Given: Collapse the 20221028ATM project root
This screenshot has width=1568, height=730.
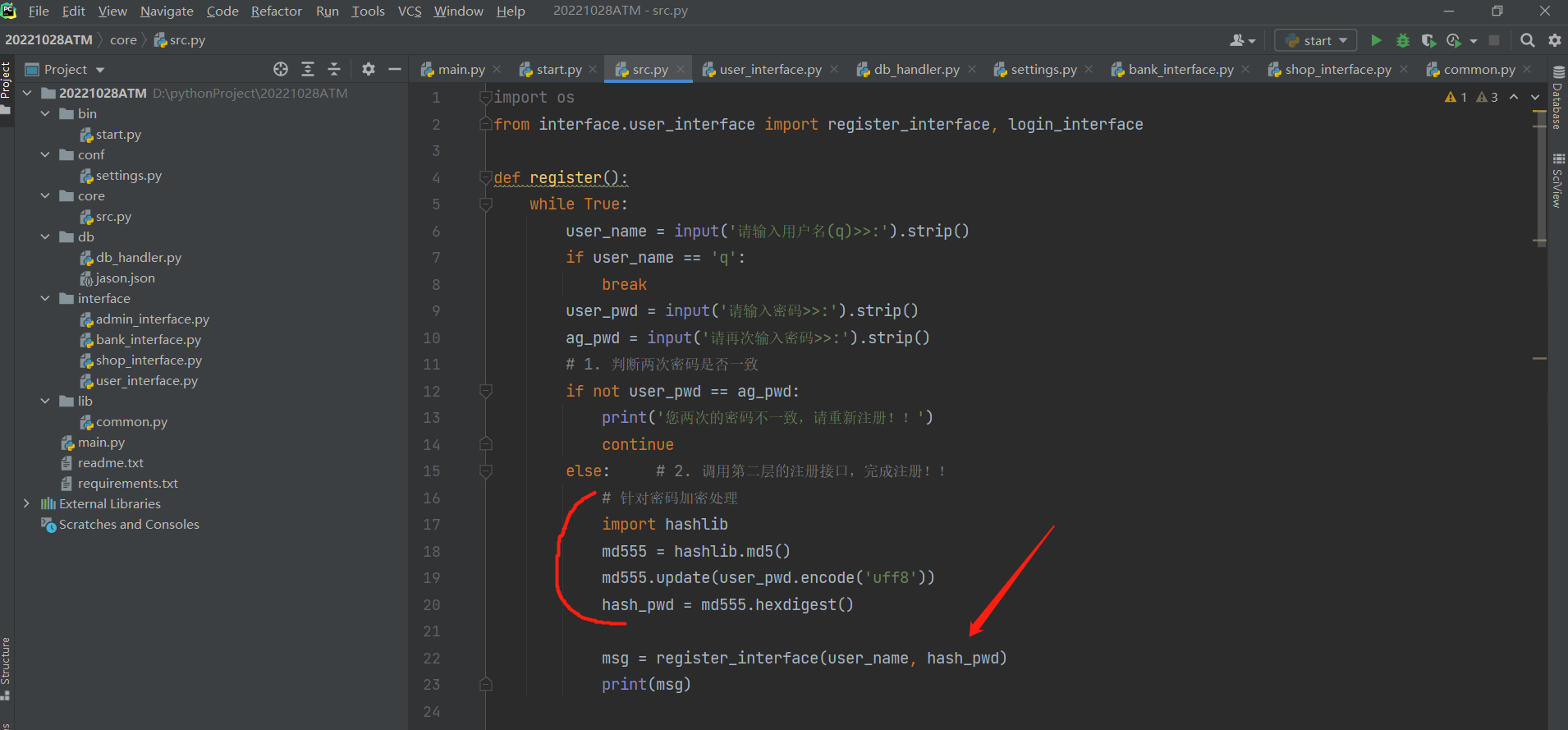Looking at the screenshot, I should (x=27, y=94).
